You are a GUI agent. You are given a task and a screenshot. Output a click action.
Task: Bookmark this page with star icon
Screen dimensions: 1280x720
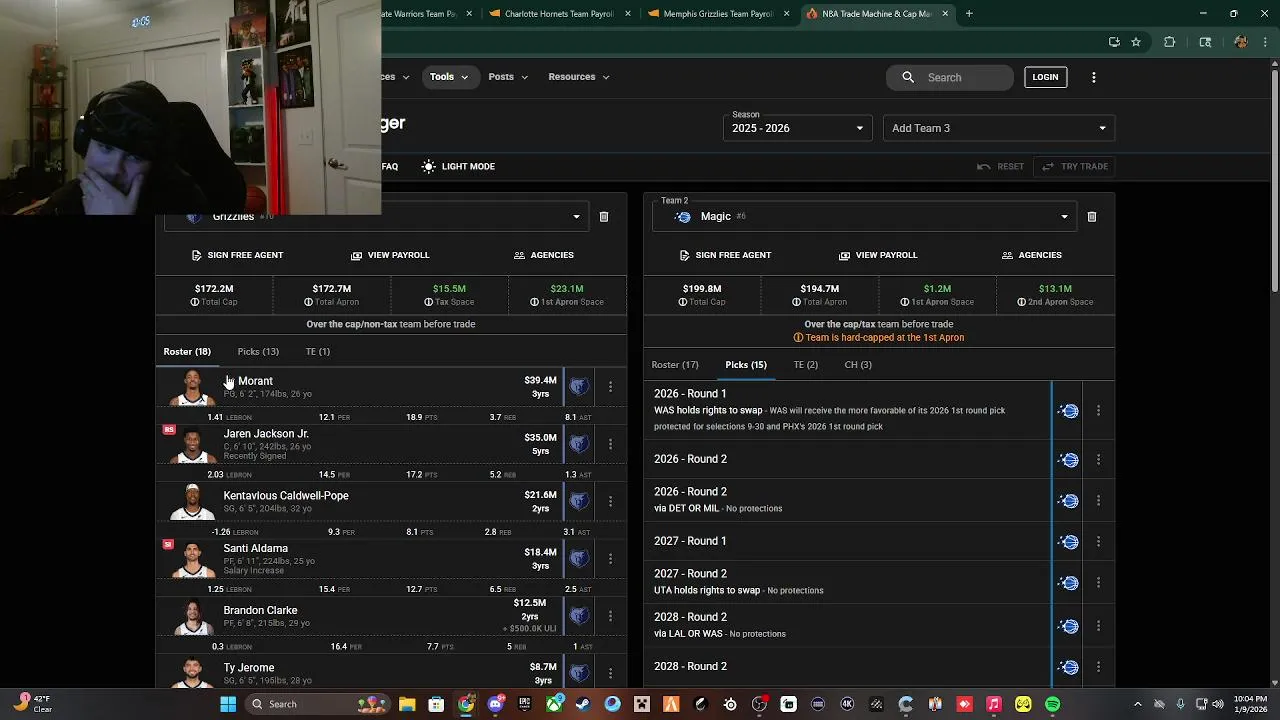pos(1136,42)
